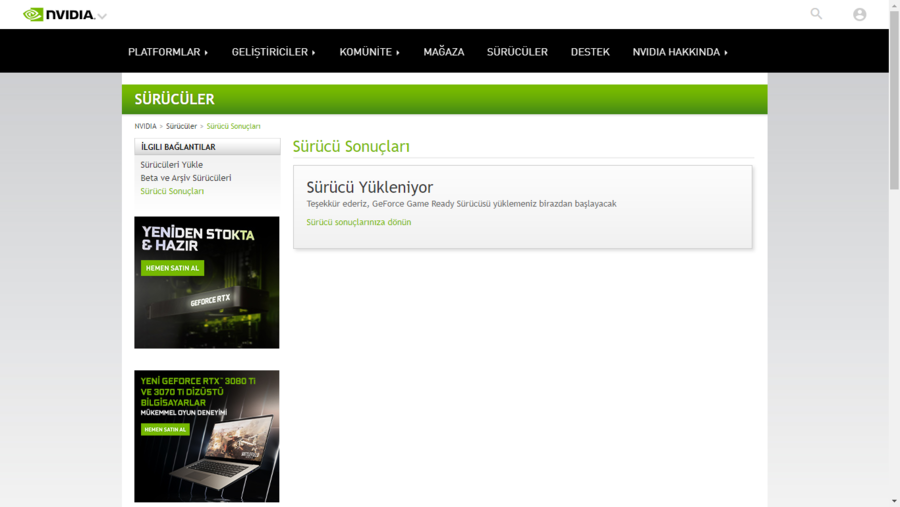The width and height of the screenshot is (900, 507).
Task: Click the Teşekkür ederiz download message text
Action: 461,204
